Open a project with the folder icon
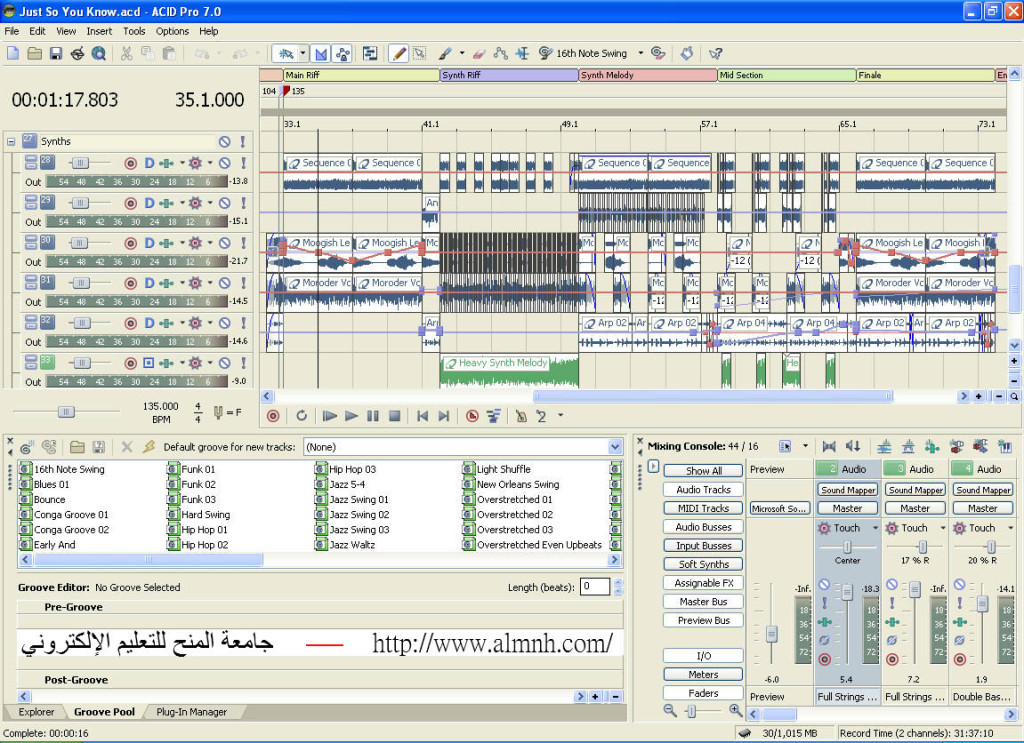This screenshot has width=1024, height=743. 35,54
